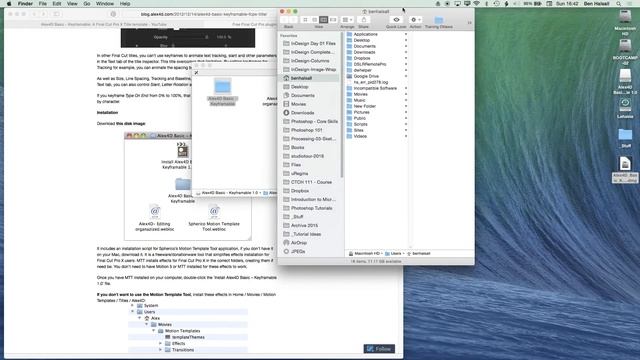
Task: Click the Quick Look eye icon
Action: (396, 20)
